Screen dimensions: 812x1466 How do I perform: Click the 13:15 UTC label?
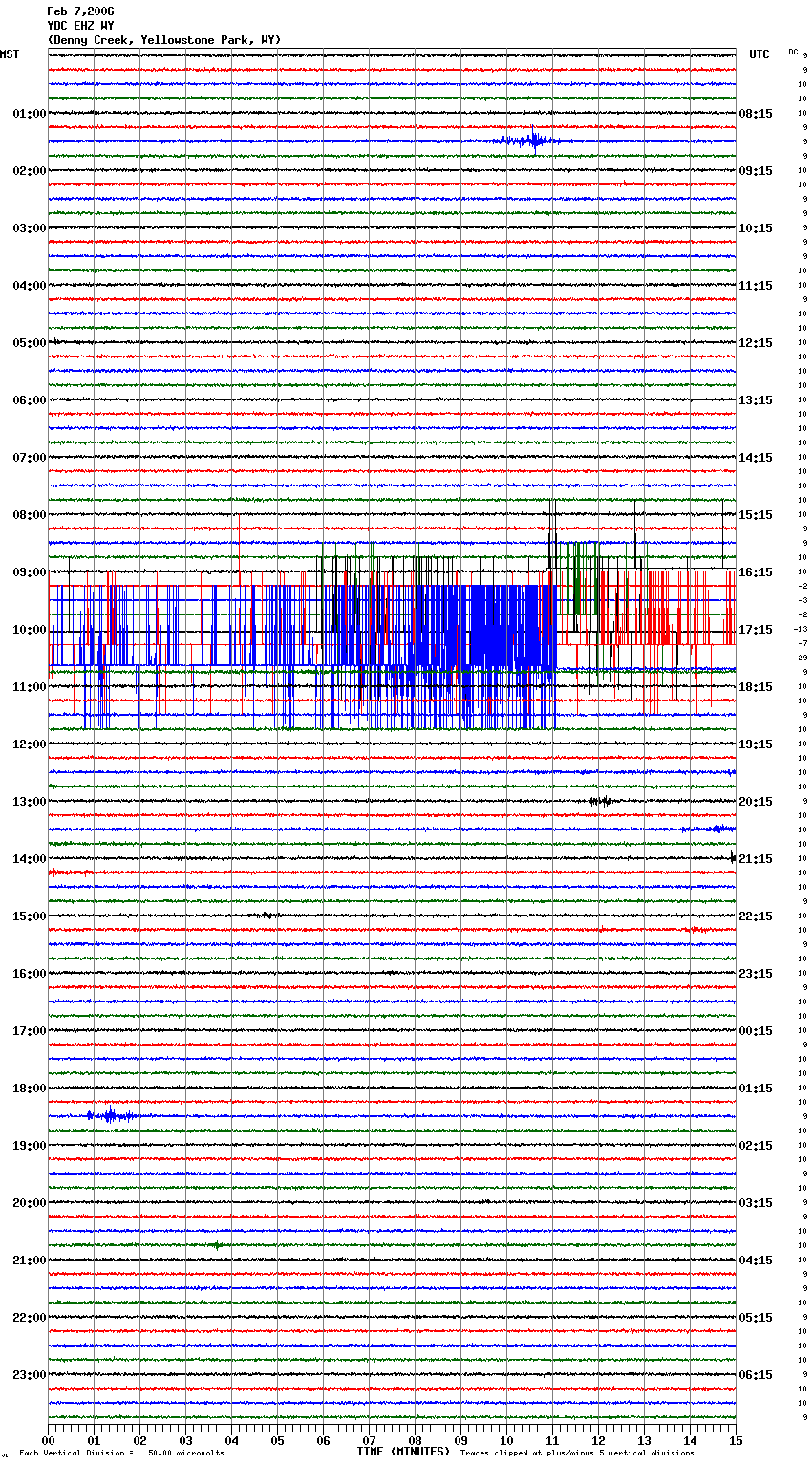[756, 400]
